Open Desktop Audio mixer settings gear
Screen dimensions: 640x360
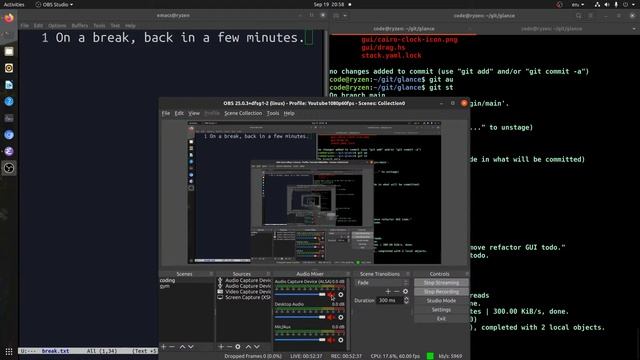[340, 317]
